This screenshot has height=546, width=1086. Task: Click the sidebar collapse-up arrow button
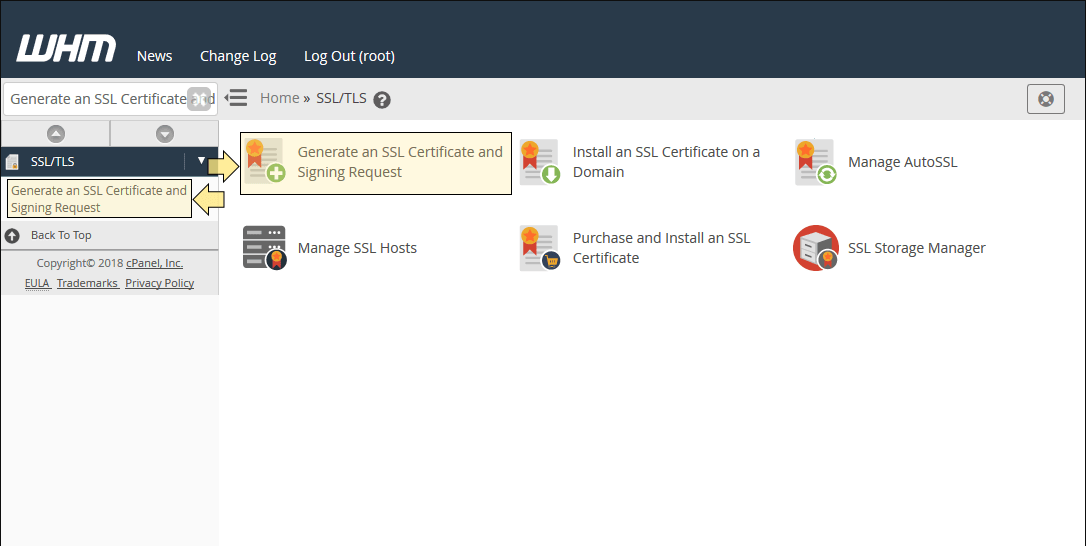pyautogui.click(x=55, y=134)
